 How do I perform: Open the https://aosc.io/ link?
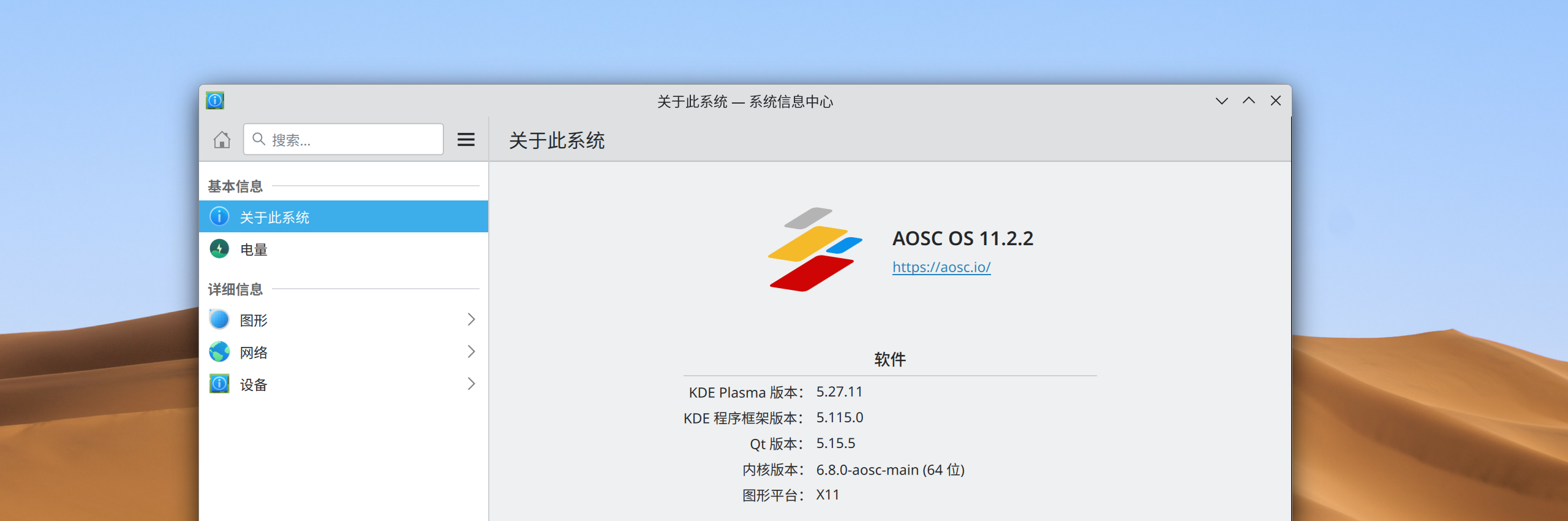click(941, 267)
